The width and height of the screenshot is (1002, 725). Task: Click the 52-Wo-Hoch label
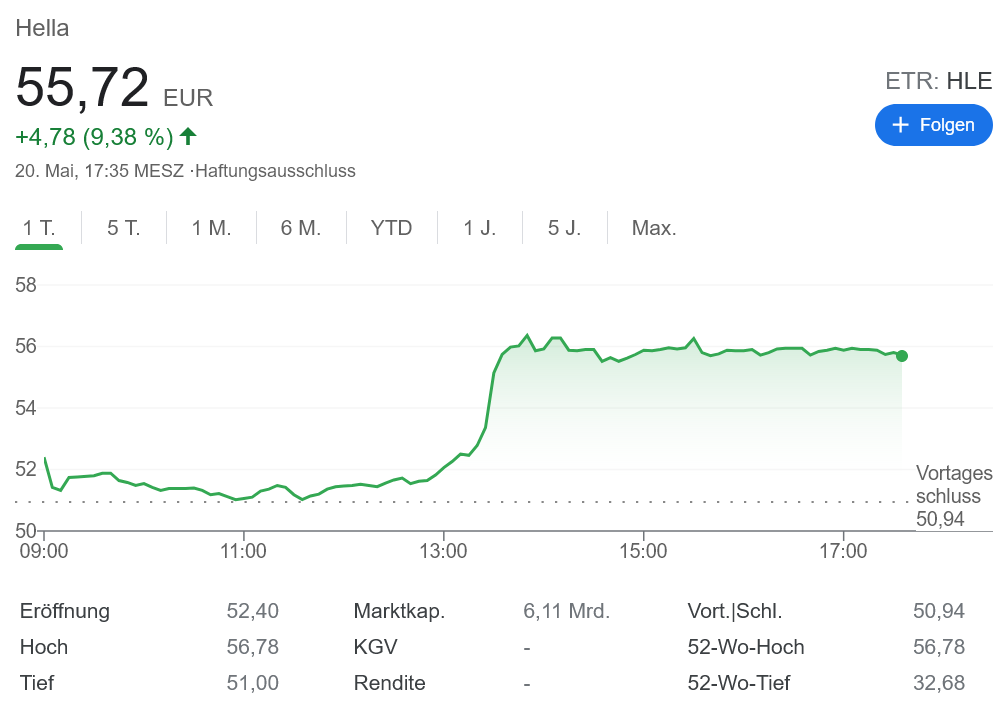(x=746, y=647)
